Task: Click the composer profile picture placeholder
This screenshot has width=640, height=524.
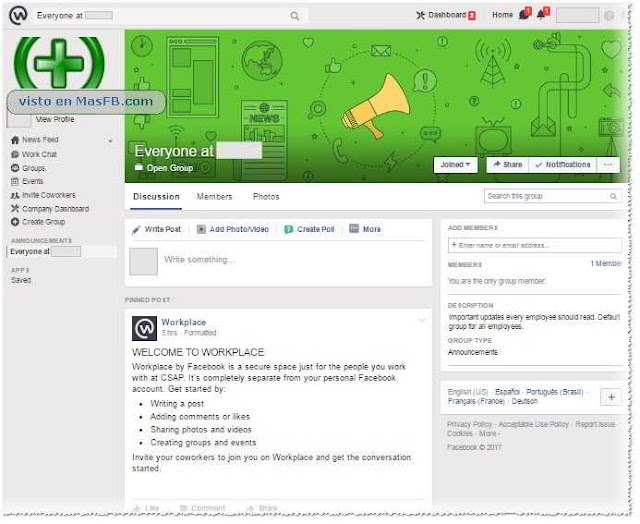Action: point(143,261)
